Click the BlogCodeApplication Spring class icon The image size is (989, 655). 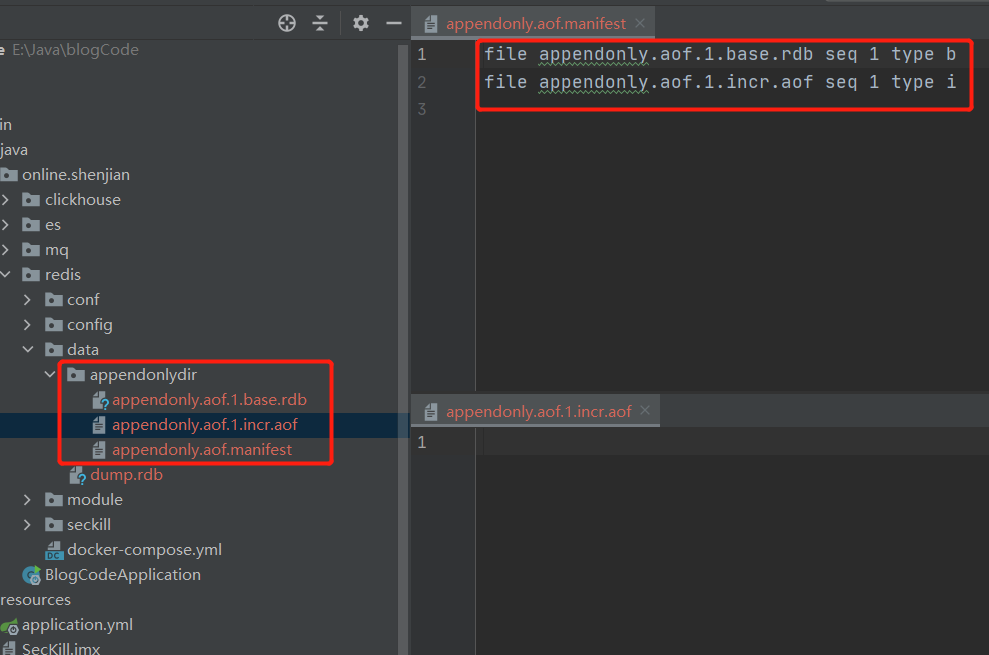32,575
